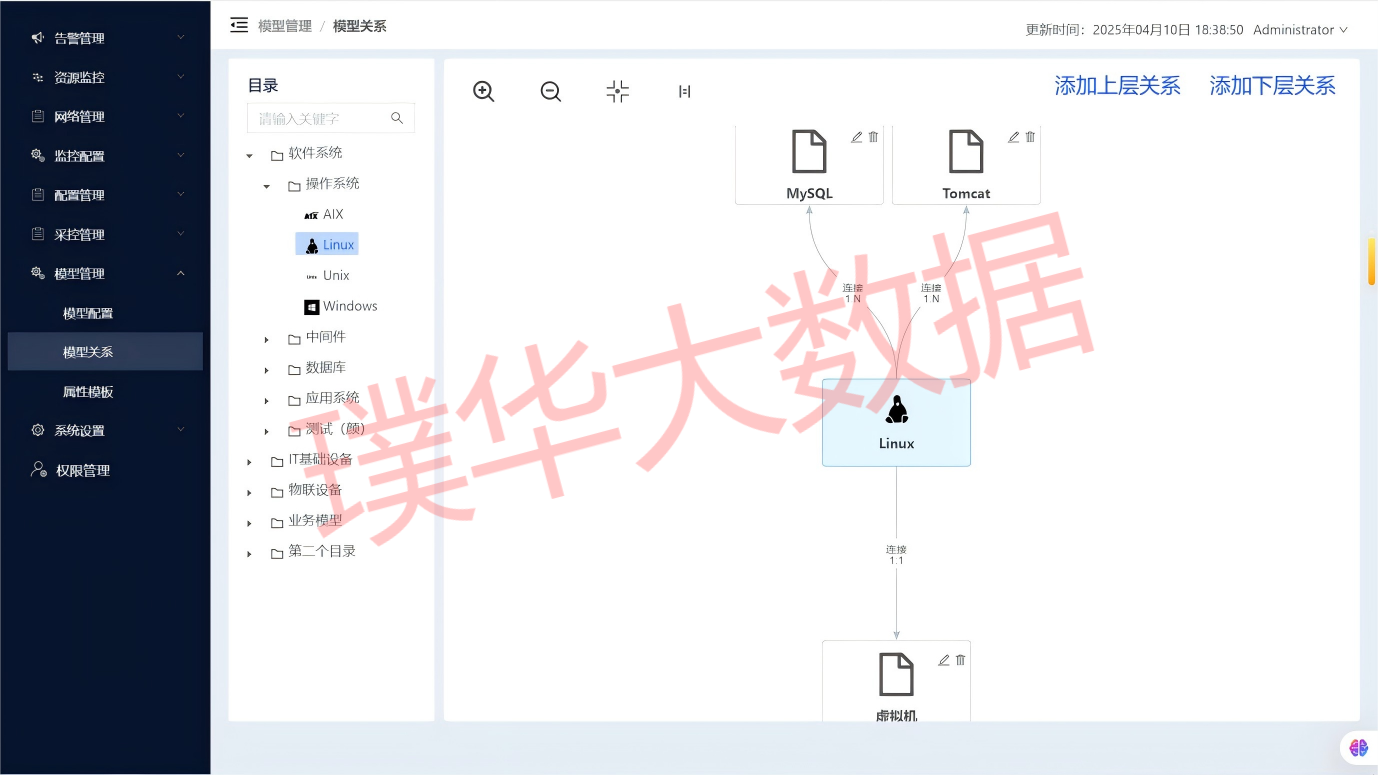Image resolution: width=1378 pixels, height=775 pixels.
Task: Expand the 中间件 folder arrow
Action: (266, 339)
